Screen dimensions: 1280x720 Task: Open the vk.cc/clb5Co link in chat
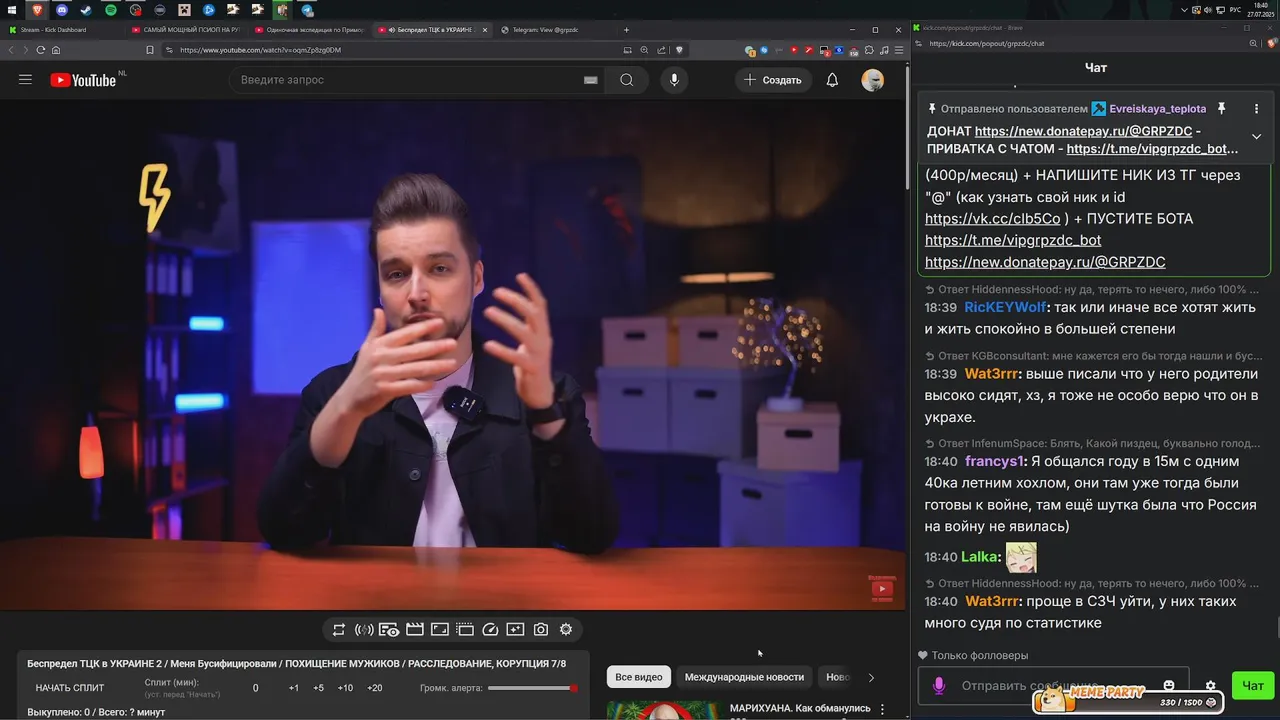pos(992,219)
